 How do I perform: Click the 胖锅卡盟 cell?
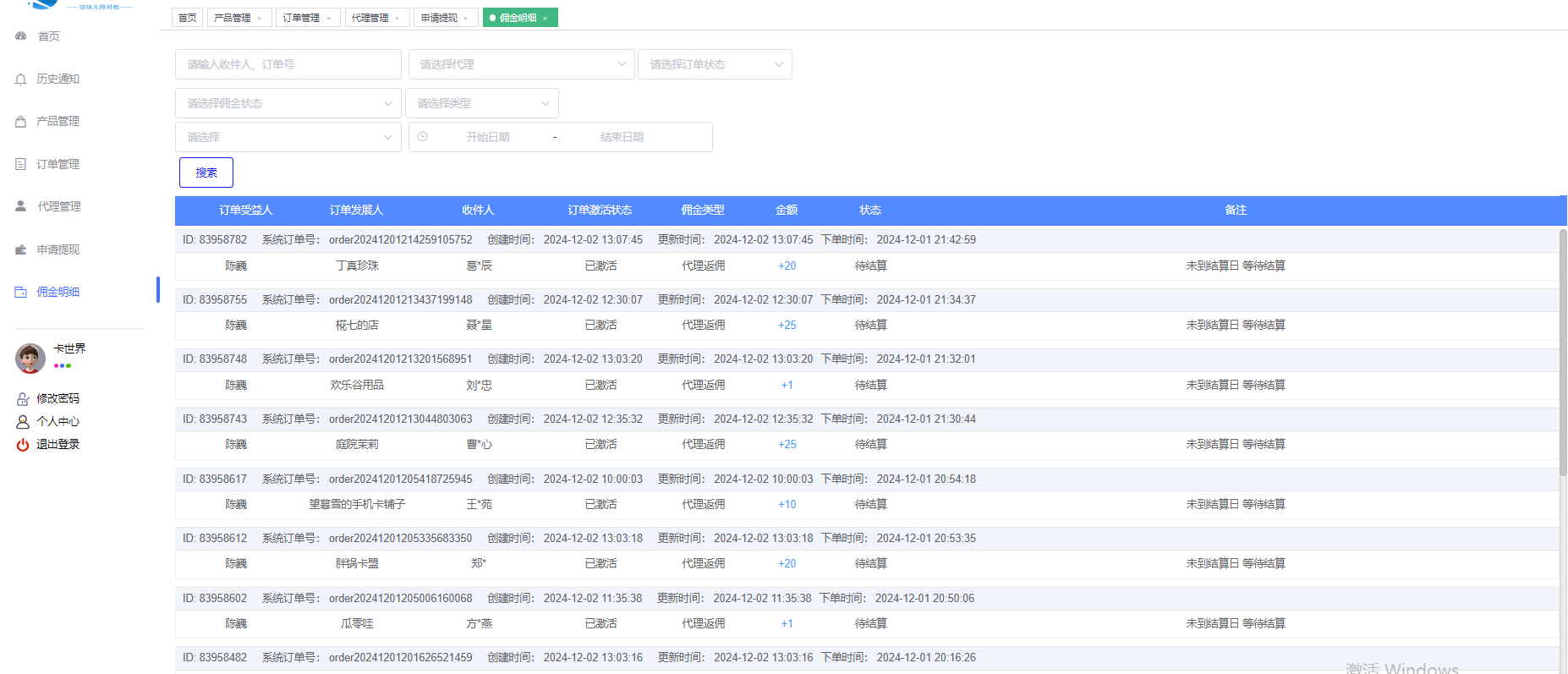click(357, 563)
